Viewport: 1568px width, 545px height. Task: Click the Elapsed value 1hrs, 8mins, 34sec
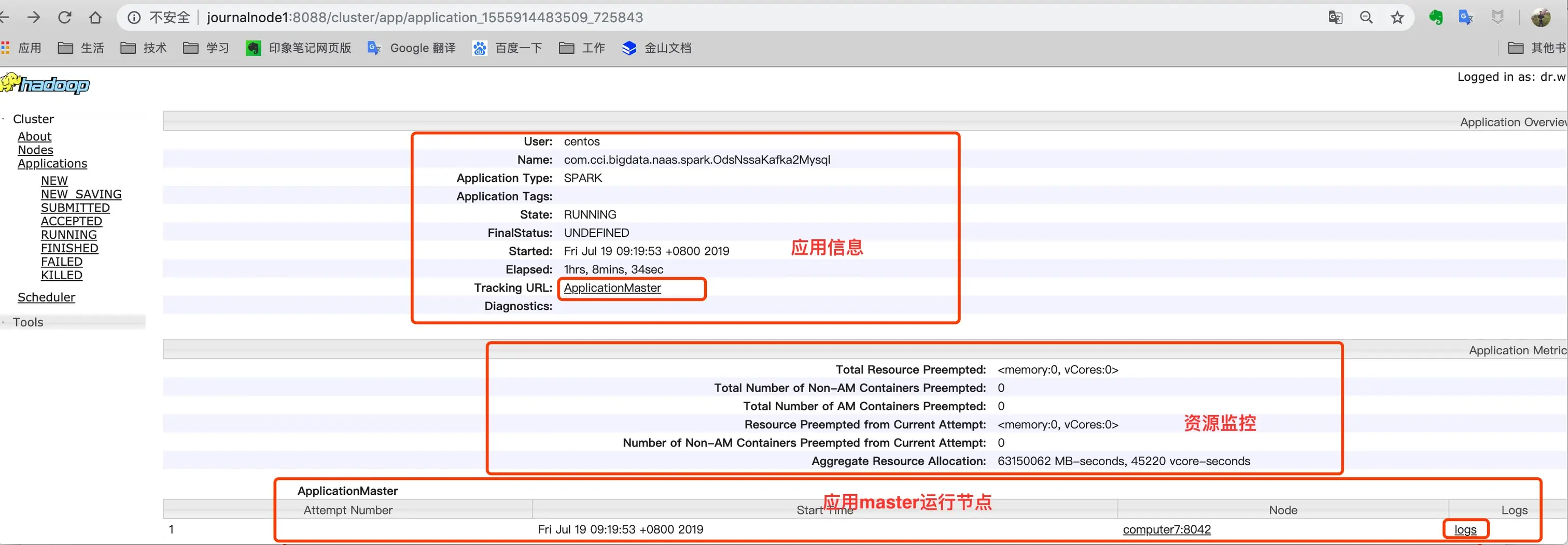click(x=613, y=269)
